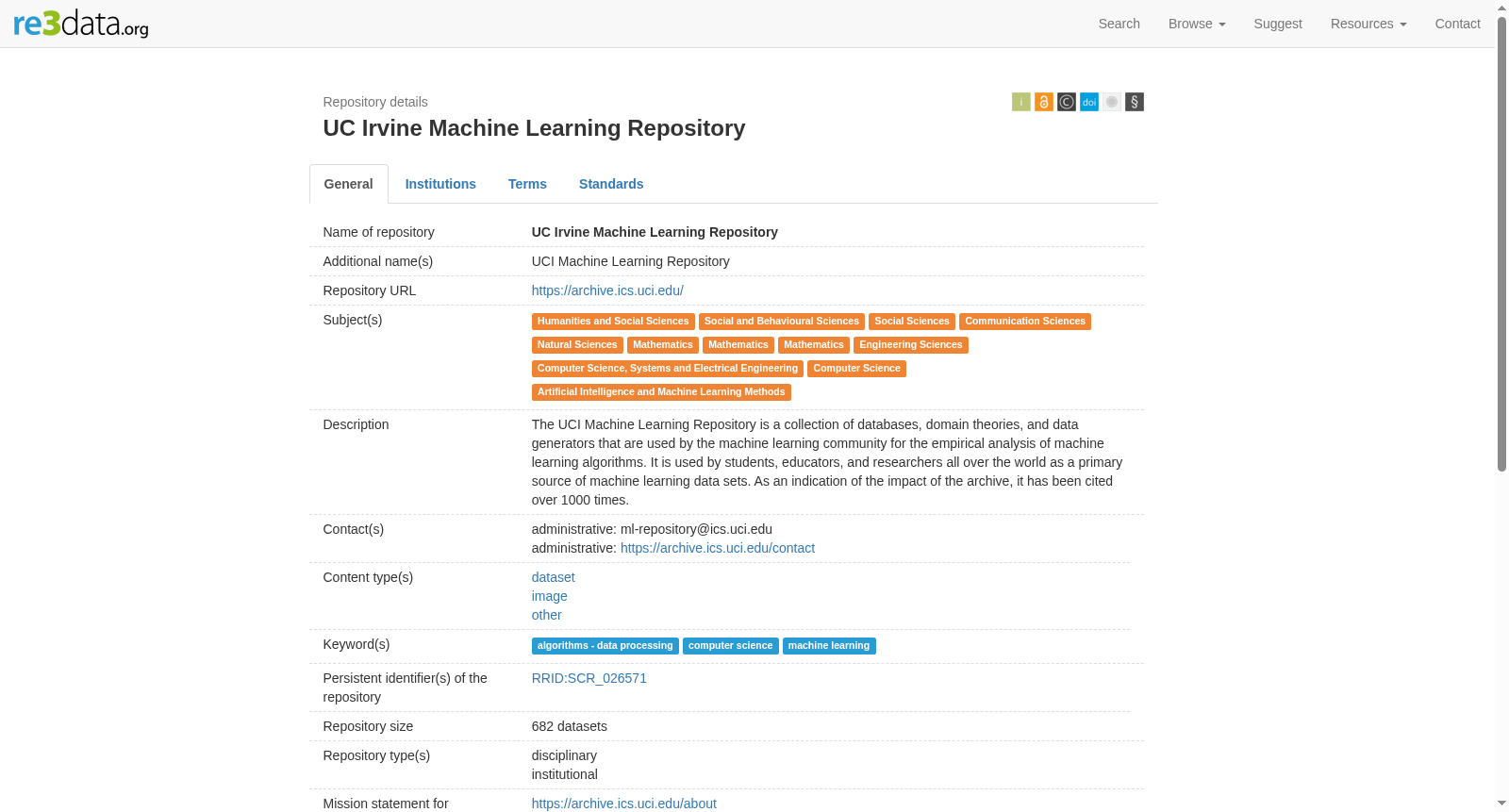The image size is (1509, 812).
Task: Open the Suggest page
Action: pos(1277,24)
